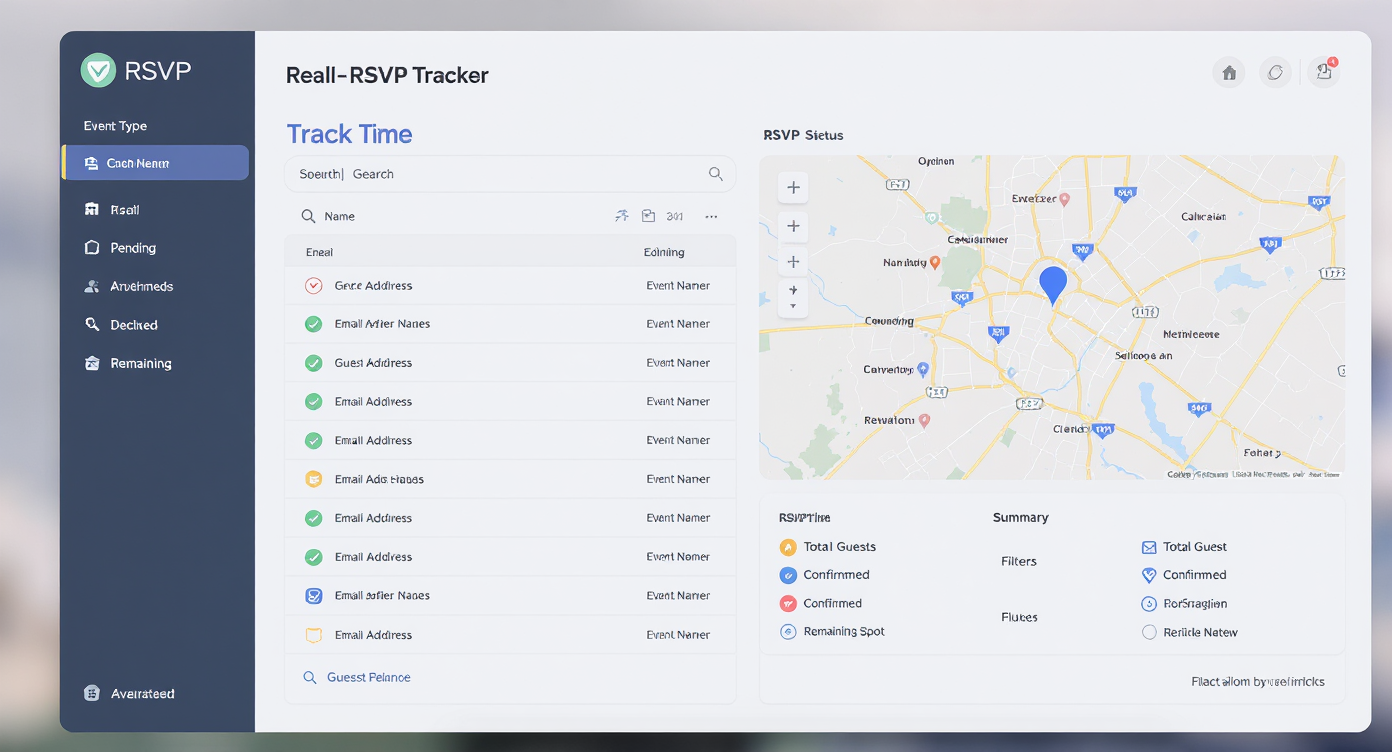Click into the Search input field
This screenshot has width=1392, height=752.
click(500, 174)
